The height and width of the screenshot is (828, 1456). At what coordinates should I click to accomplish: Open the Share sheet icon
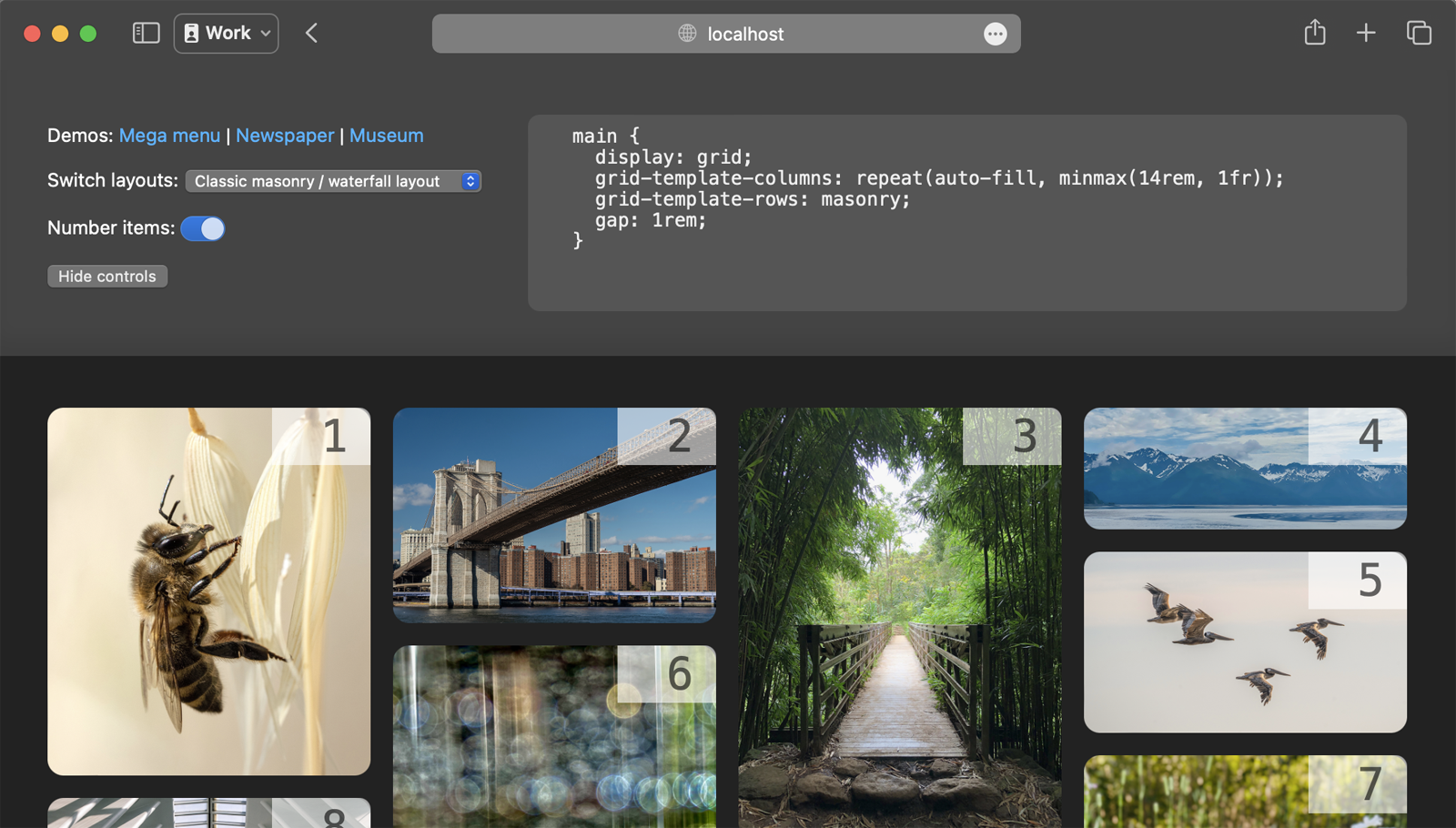(x=1314, y=34)
